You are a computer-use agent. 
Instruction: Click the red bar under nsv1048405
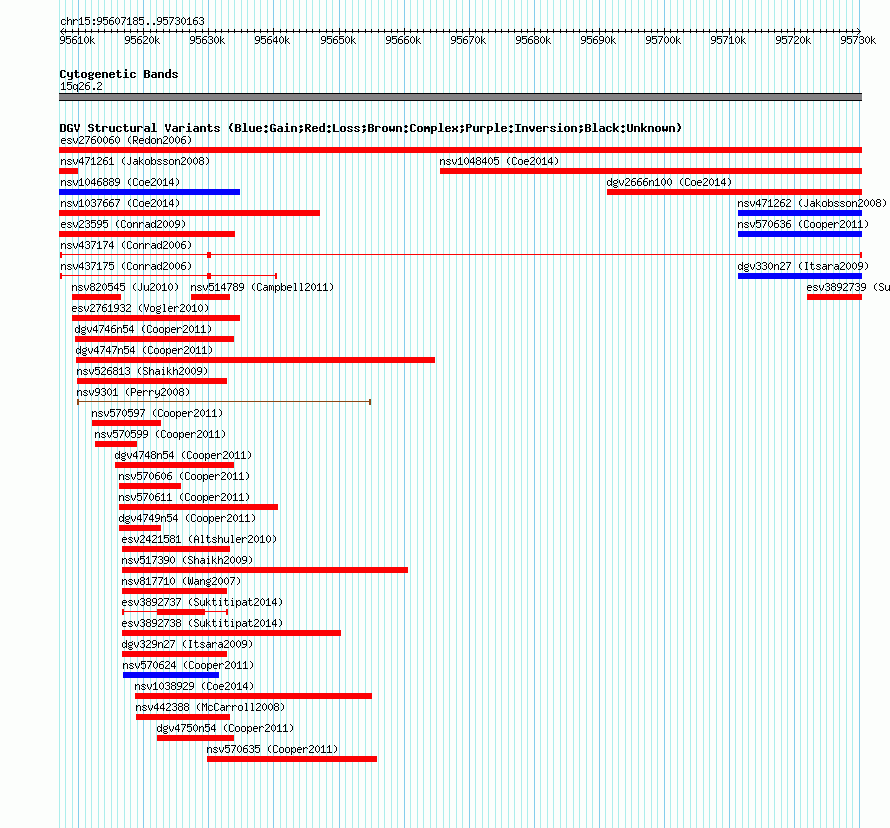click(651, 171)
